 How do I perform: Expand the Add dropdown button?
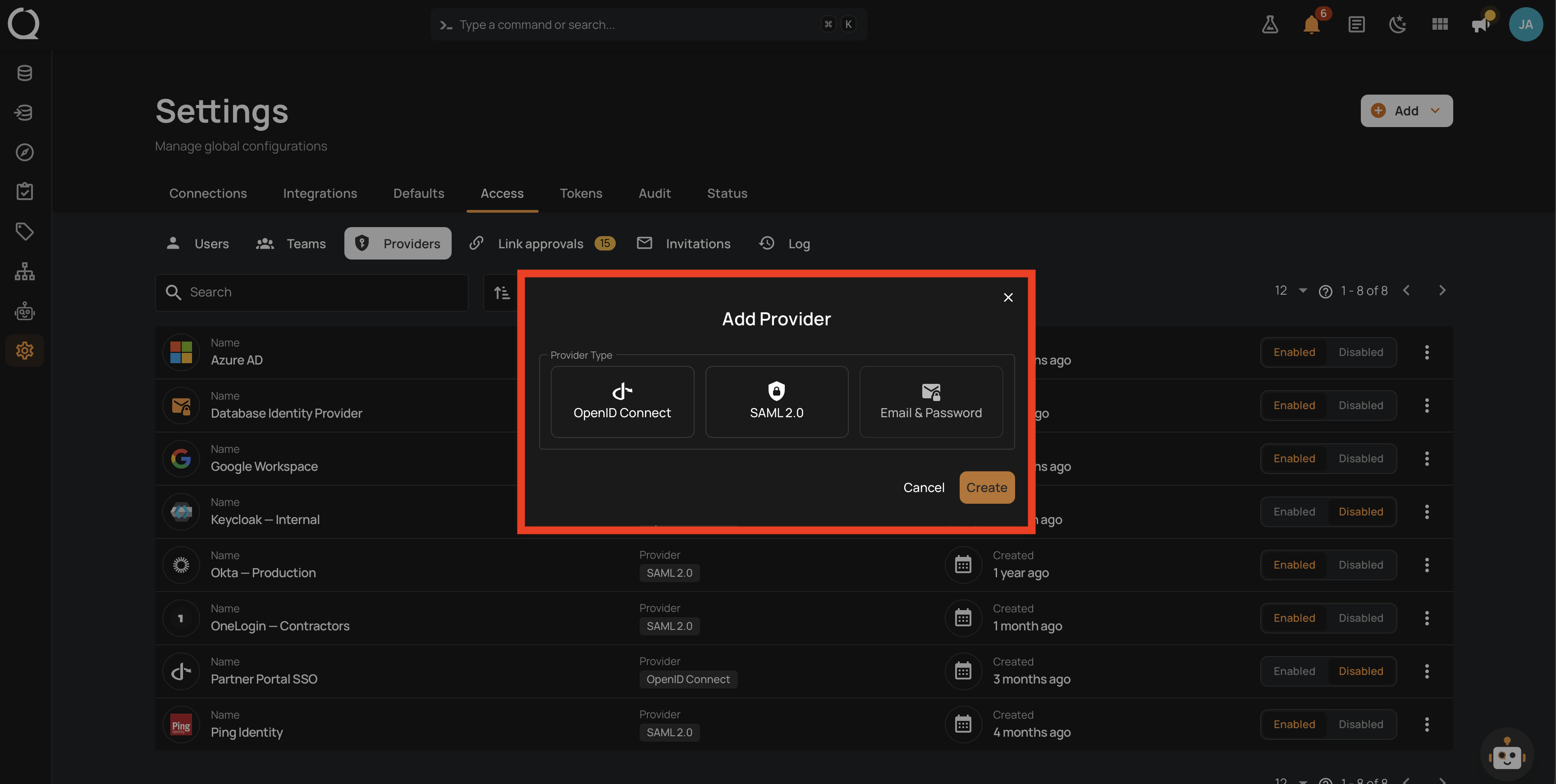pyautogui.click(x=1406, y=110)
